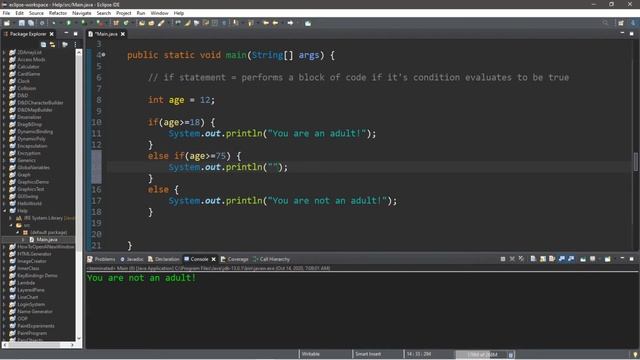Viewport: 640px width, 360px height.
Task: Collapse the (default package) node
Action: (x=18, y=232)
